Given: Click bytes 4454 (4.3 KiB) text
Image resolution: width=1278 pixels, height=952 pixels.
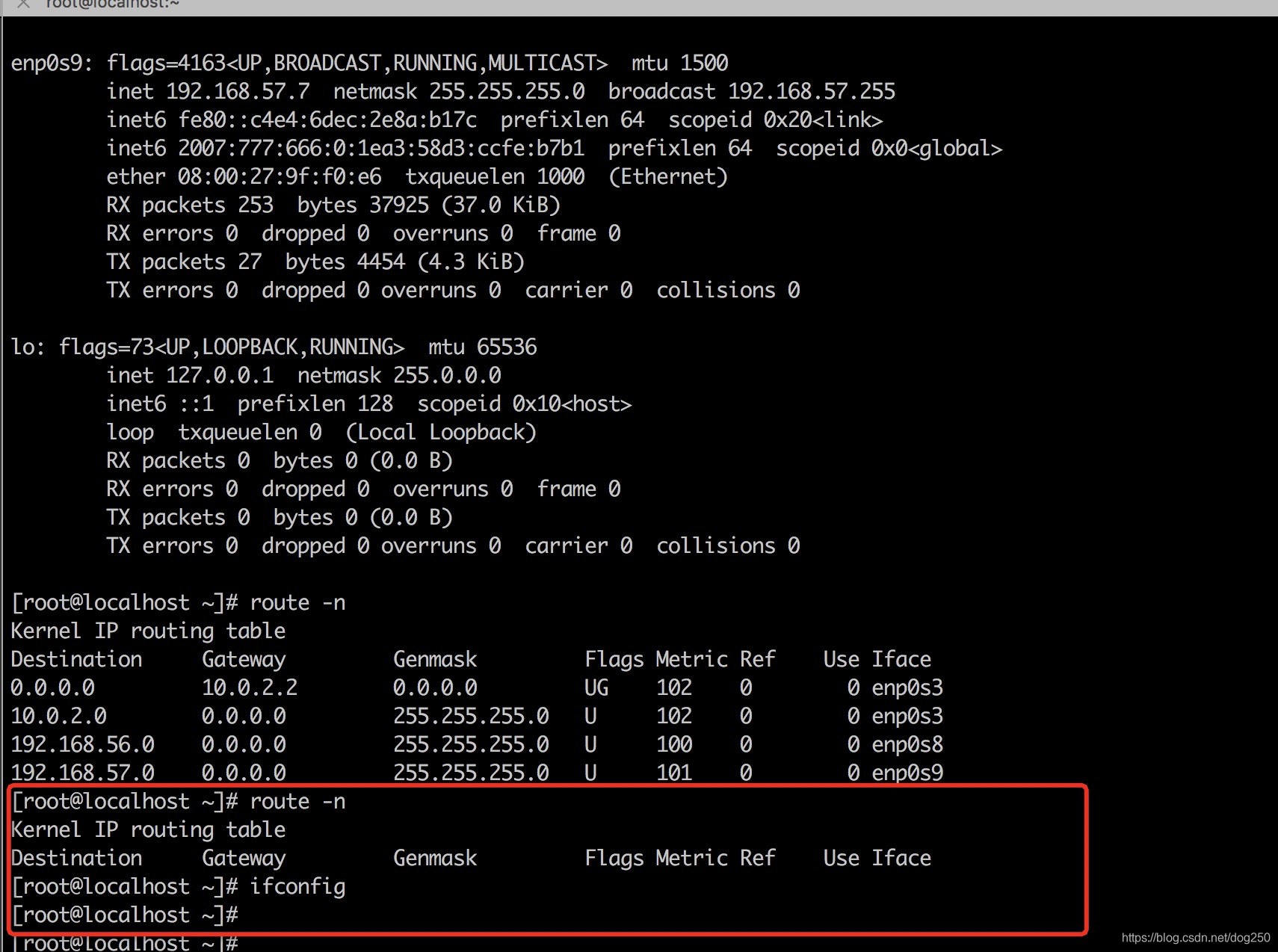Looking at the screenshot, I should 405,262.
